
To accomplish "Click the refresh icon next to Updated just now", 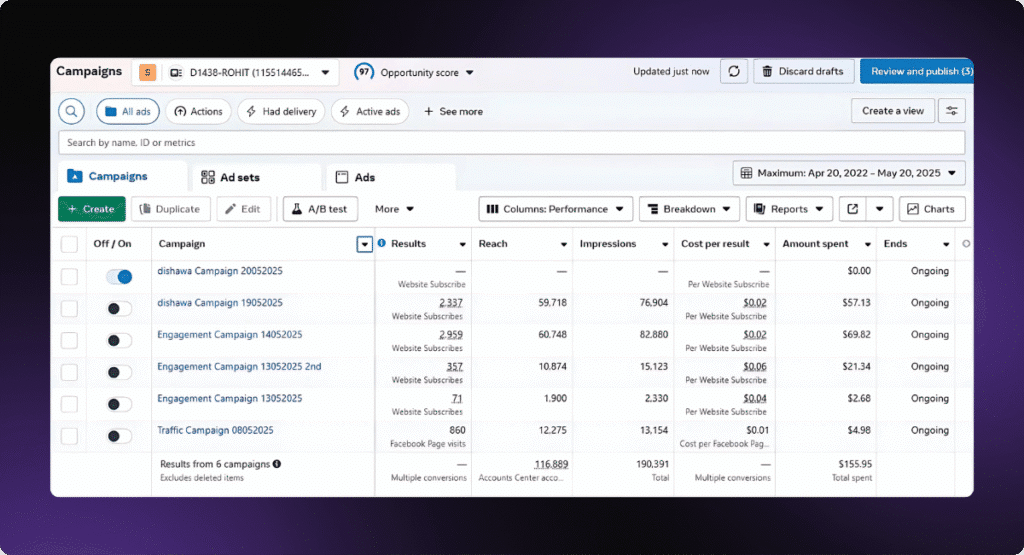I will (734, 72).
